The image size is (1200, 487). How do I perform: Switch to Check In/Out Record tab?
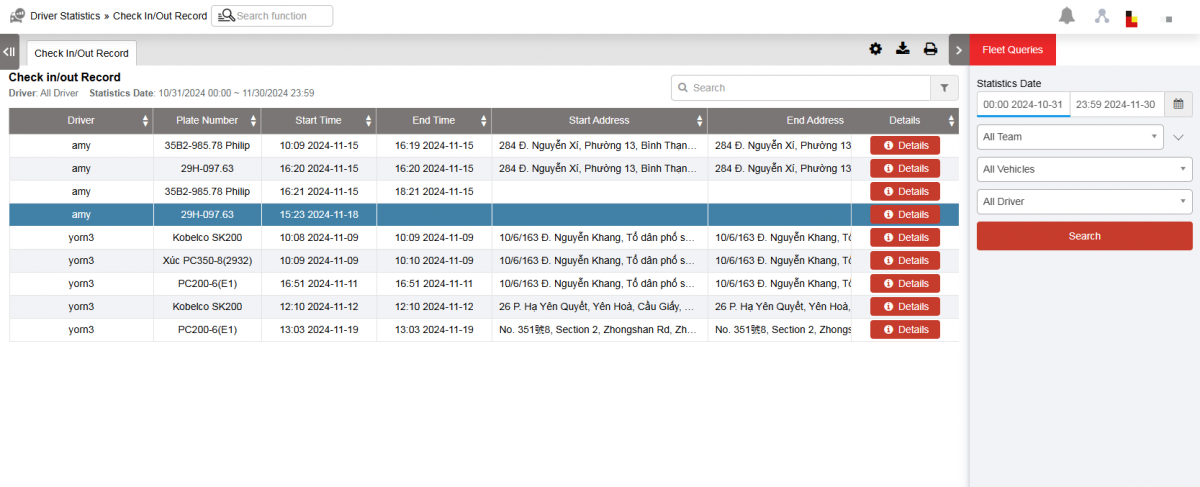(81, 53)
